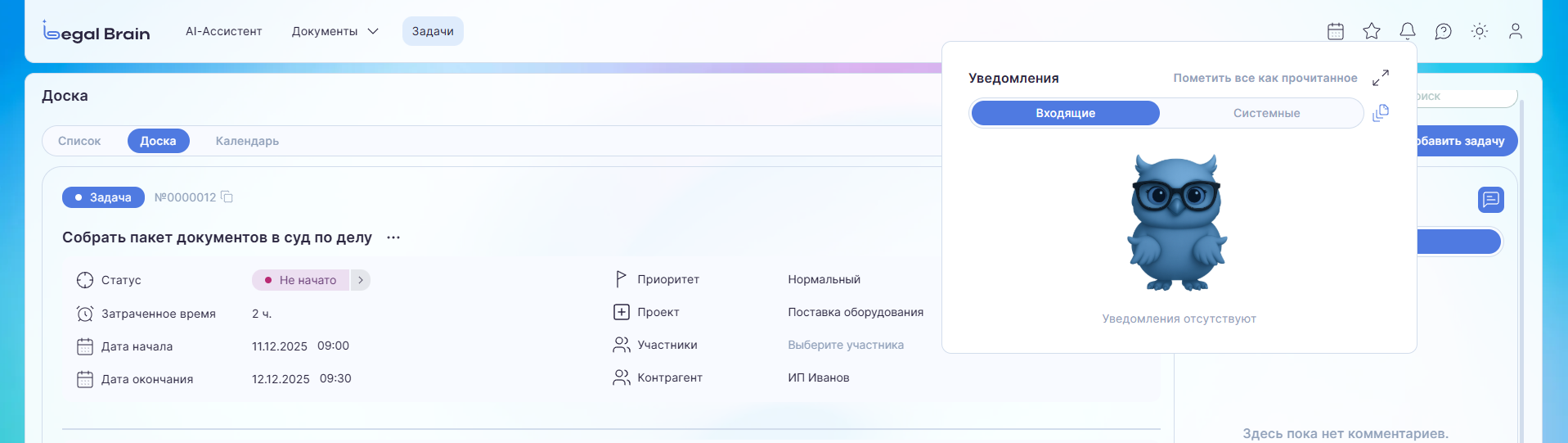Switch to Входящие notifications

coord(1065,113)
